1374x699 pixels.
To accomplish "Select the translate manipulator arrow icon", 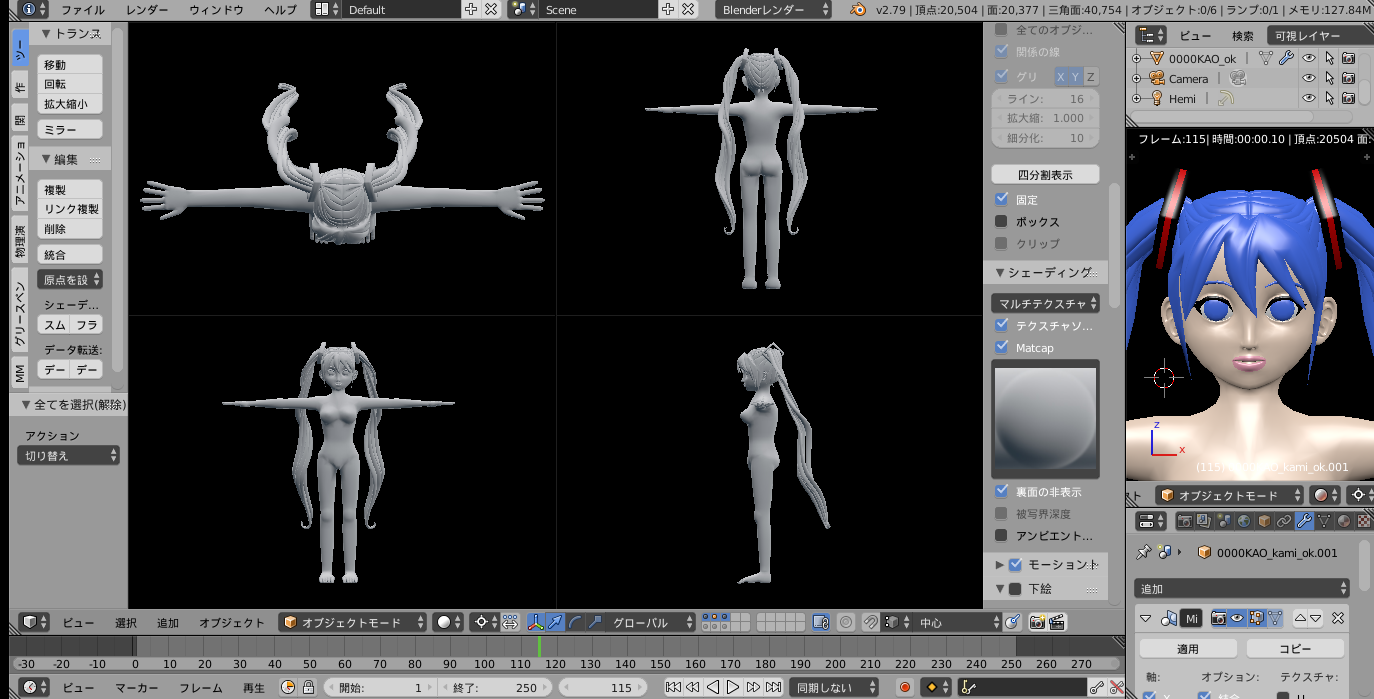I will pyautogui.click(x=555, y=622).
